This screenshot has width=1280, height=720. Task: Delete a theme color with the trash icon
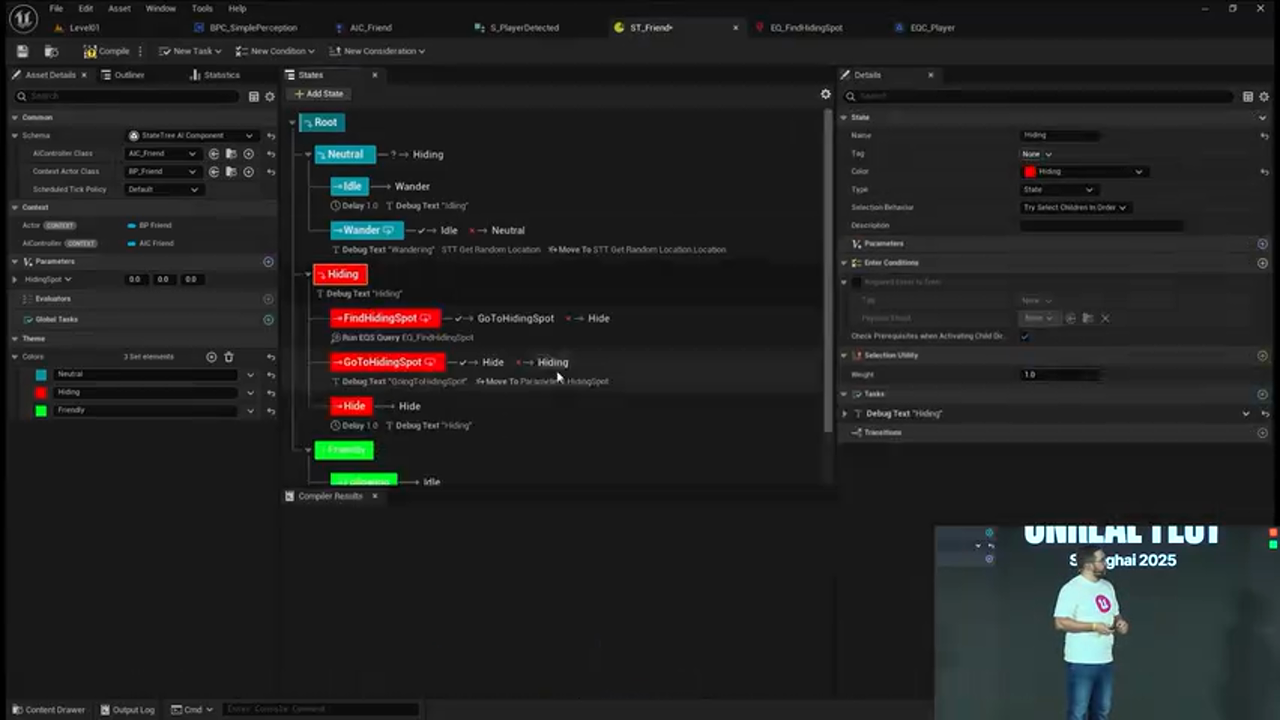229,356
